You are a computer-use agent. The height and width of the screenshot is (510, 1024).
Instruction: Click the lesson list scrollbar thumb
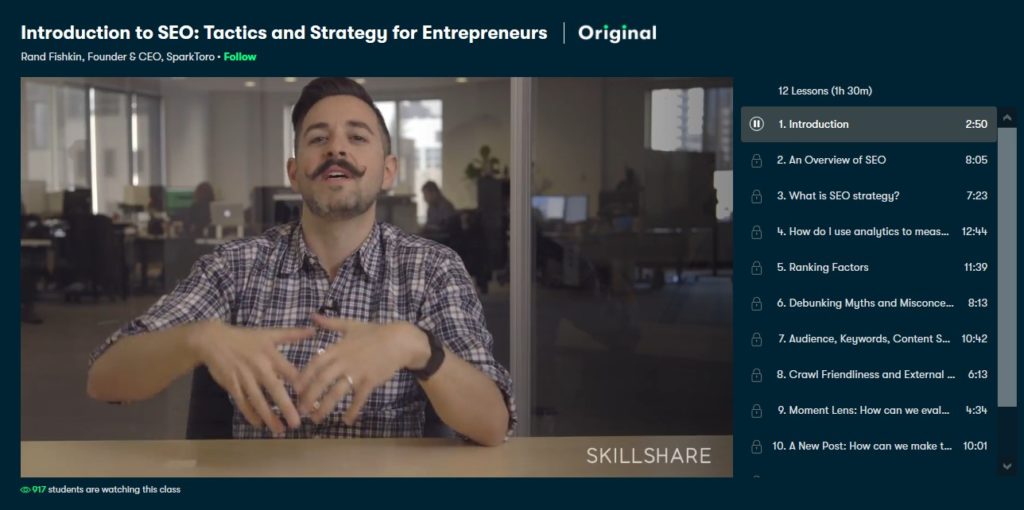[1007, 266]
